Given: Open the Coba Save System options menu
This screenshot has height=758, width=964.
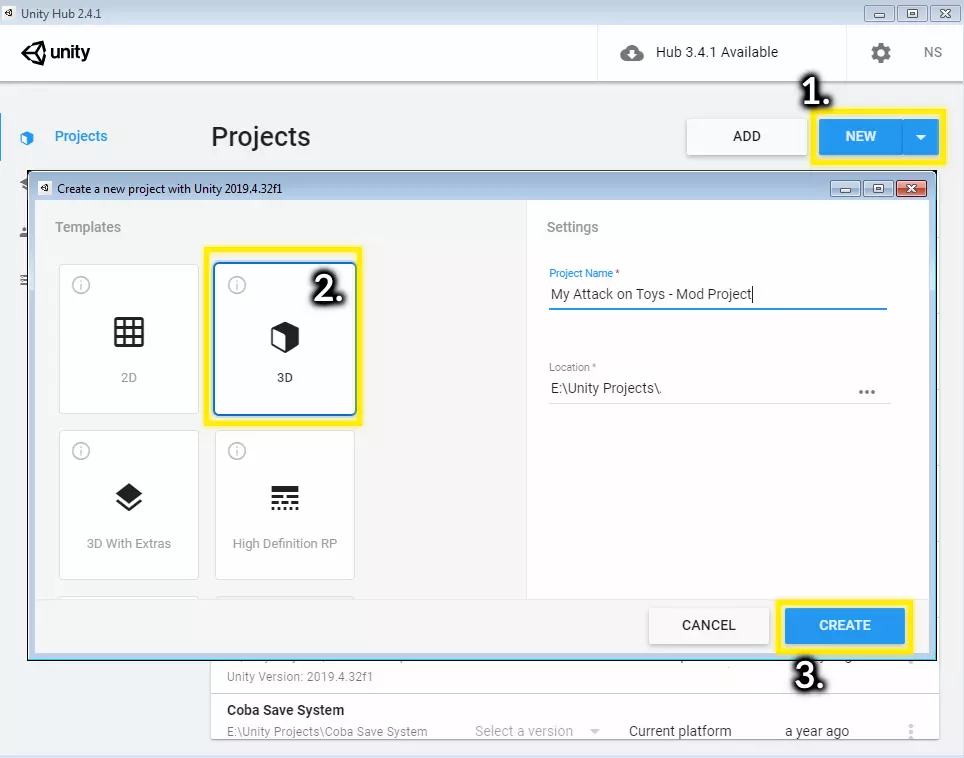Looking at the screenshot, I should [911, 731].
